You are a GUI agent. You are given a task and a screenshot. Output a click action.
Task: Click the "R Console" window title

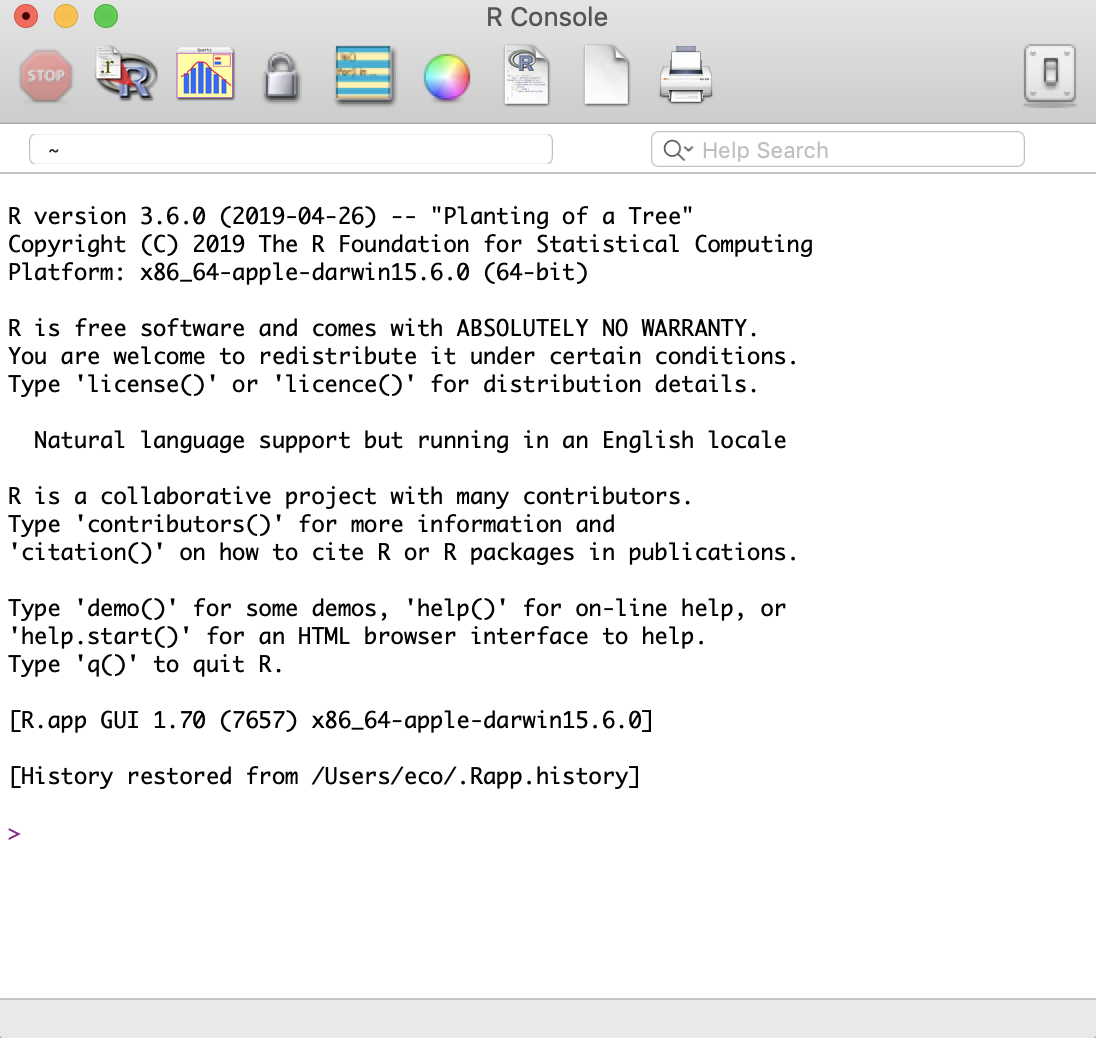pyautogui.click(x=547, y=17)
